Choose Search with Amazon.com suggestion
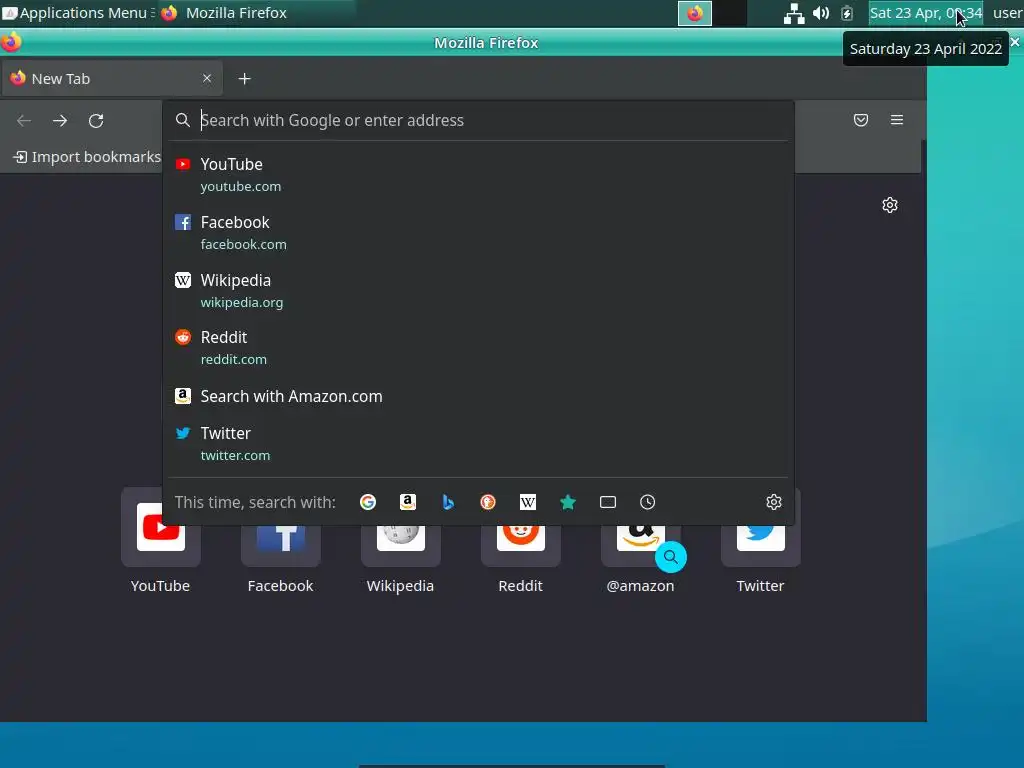The height and width of the screenshot is (768, 1024). (x=478, y=396)
